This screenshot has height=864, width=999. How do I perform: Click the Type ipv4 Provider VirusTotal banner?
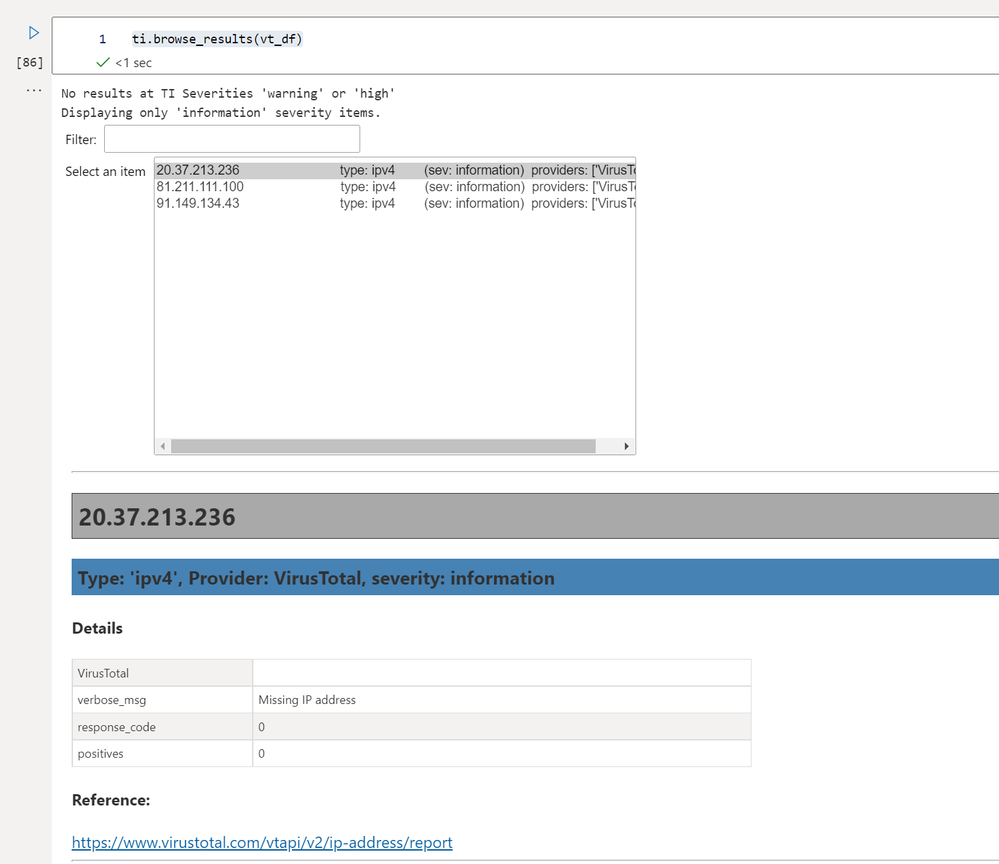coord(535,577)
